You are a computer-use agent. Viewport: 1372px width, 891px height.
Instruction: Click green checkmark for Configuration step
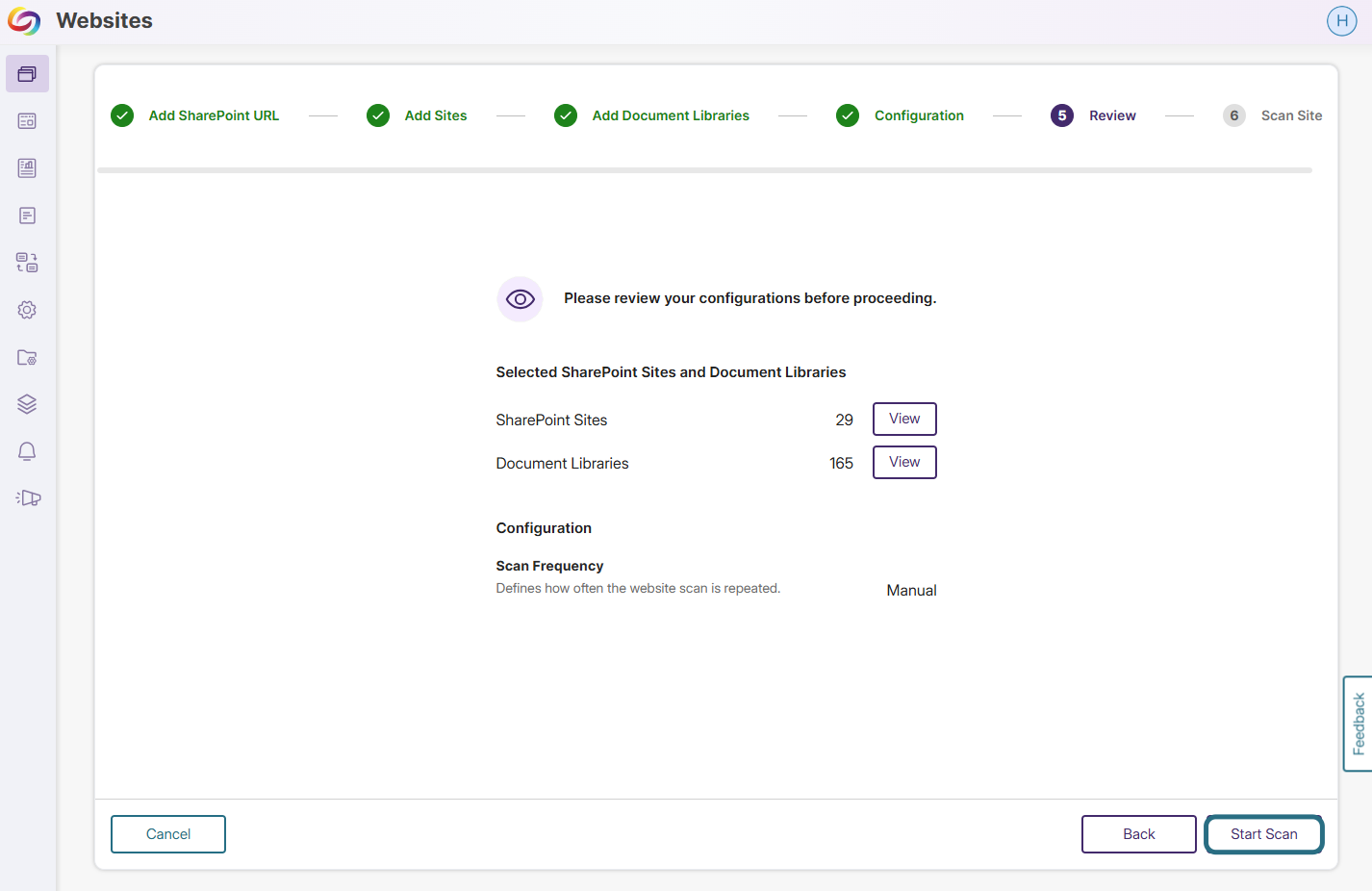tap(848, 115)
